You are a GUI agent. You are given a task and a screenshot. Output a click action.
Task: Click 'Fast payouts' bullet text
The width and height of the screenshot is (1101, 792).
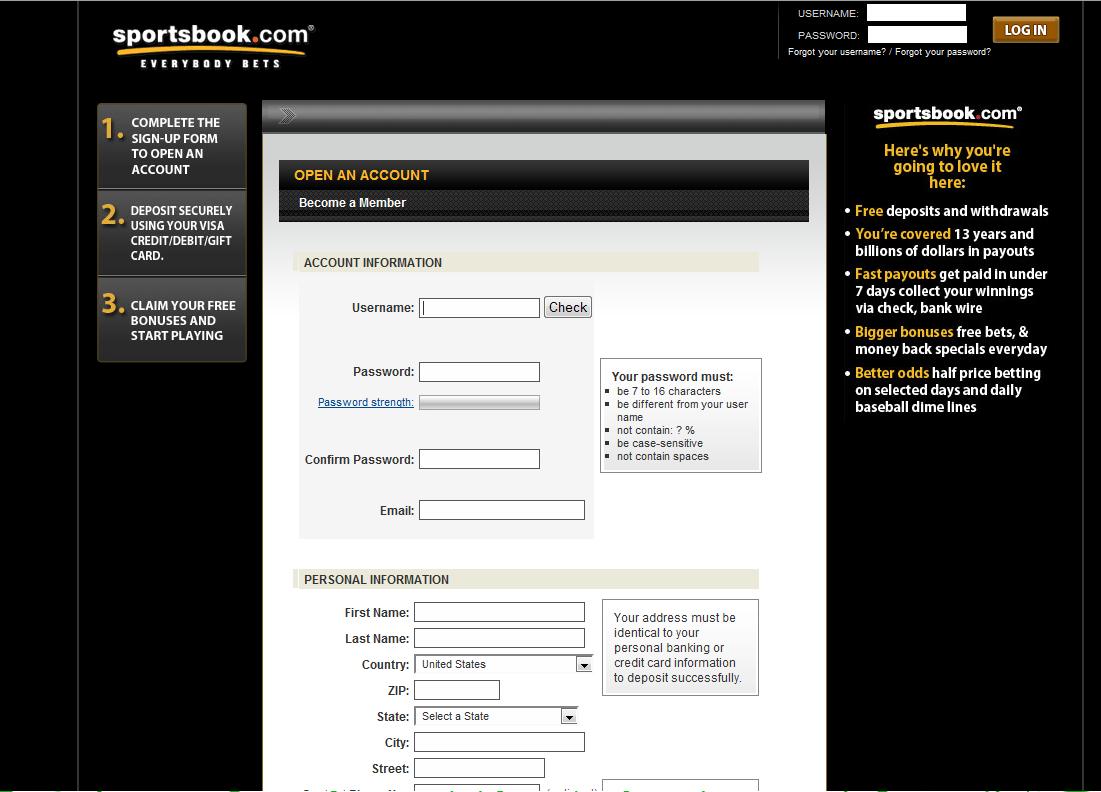951,291
